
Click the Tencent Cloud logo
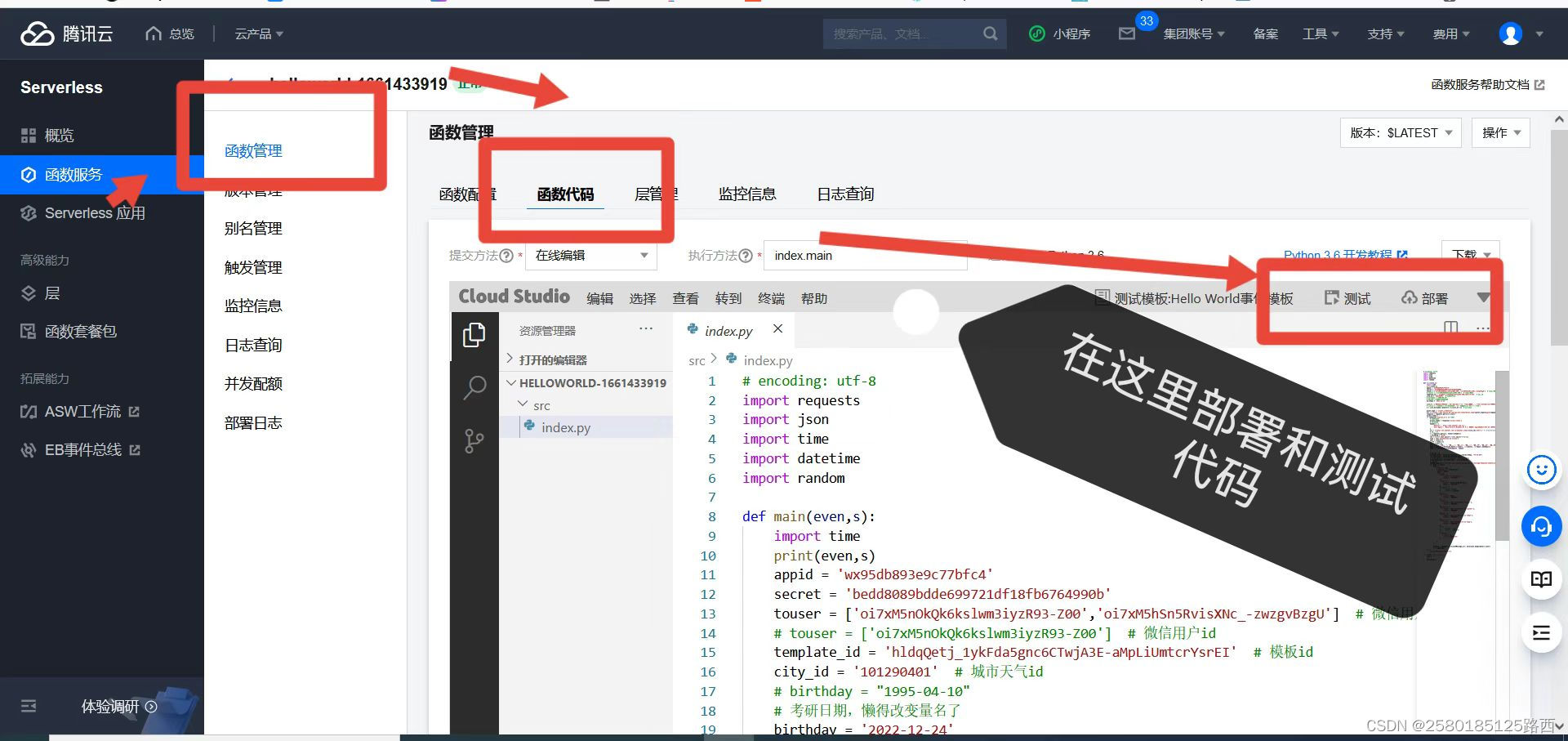(67, 33)
